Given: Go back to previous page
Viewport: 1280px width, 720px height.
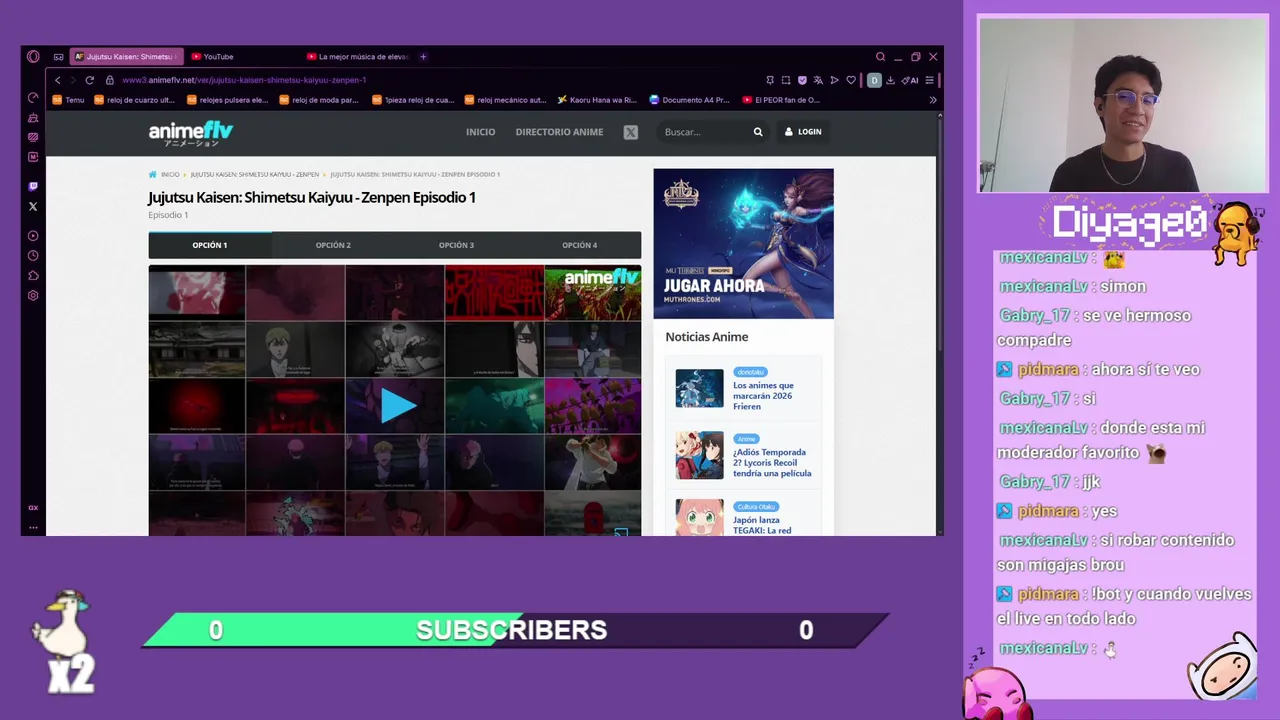Looking at the screenshot, I should (x=58, y=80).
